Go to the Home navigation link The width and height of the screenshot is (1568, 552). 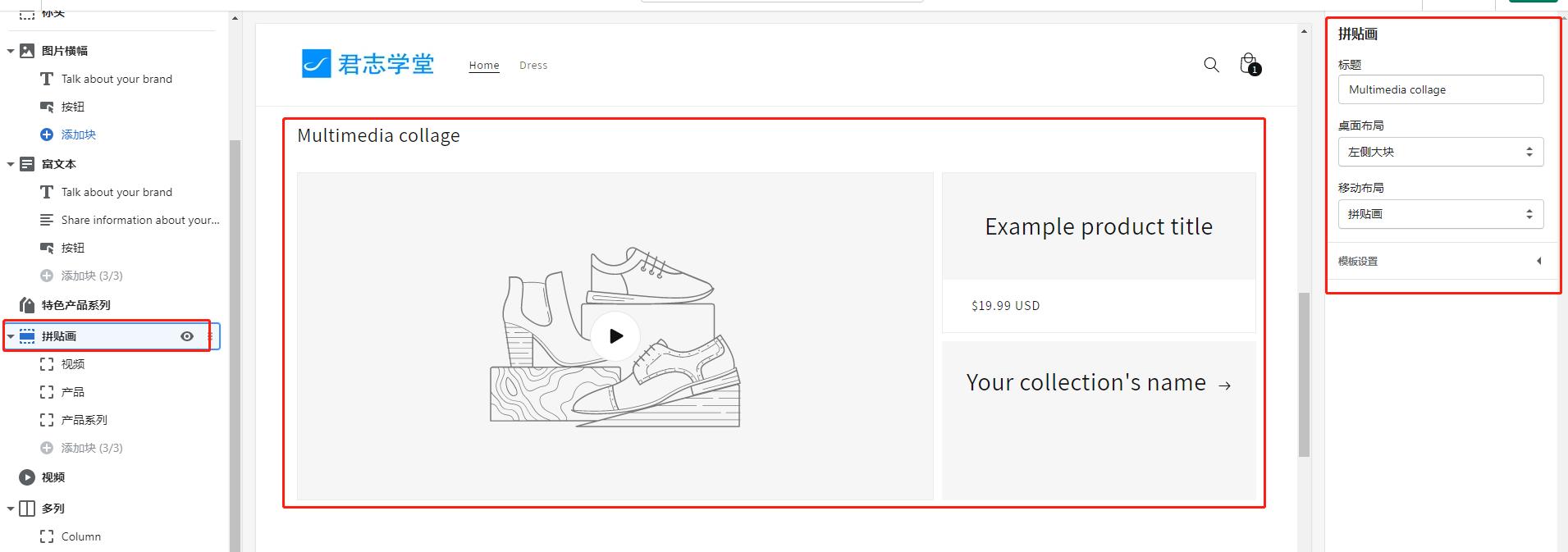484,66
